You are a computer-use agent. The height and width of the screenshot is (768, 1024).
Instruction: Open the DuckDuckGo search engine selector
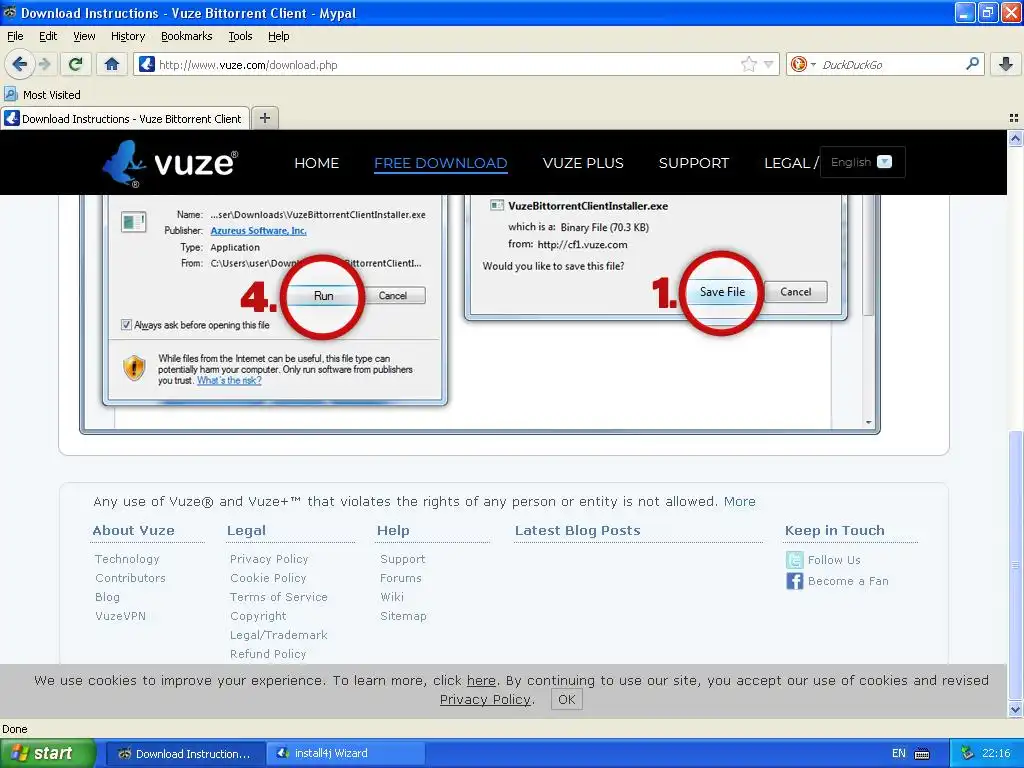click(x=803, y=64)
